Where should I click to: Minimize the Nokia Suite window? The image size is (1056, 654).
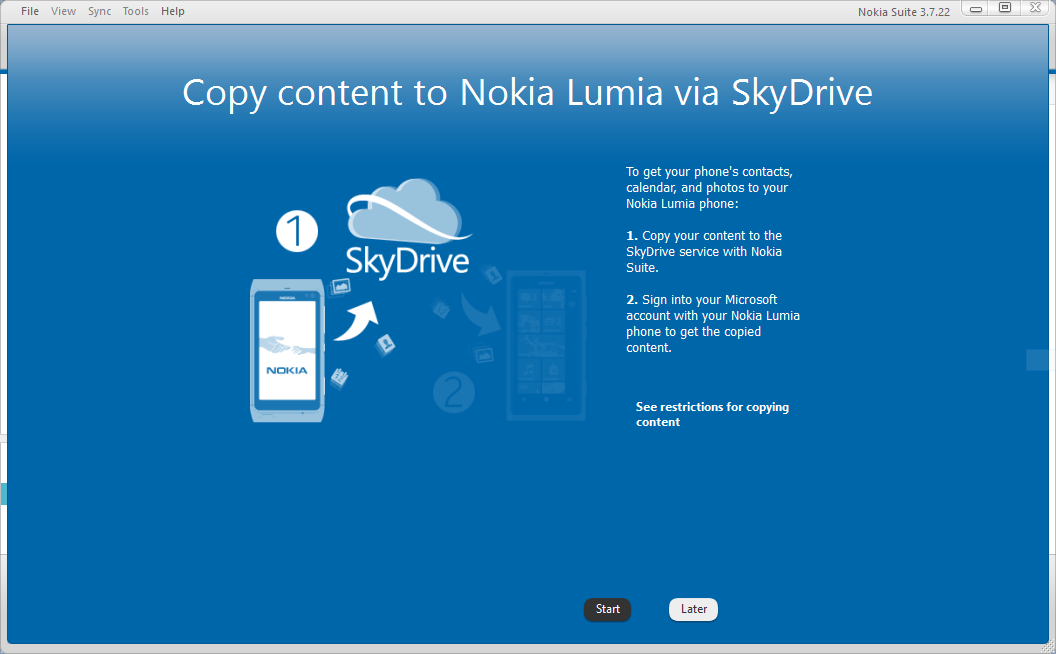click(x=975, y=8)
